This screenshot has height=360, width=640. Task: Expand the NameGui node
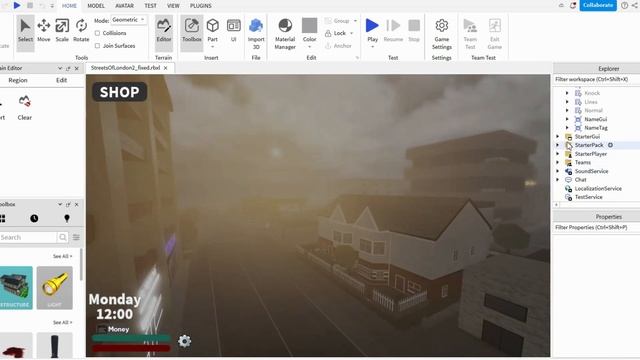tap(567, 119)
